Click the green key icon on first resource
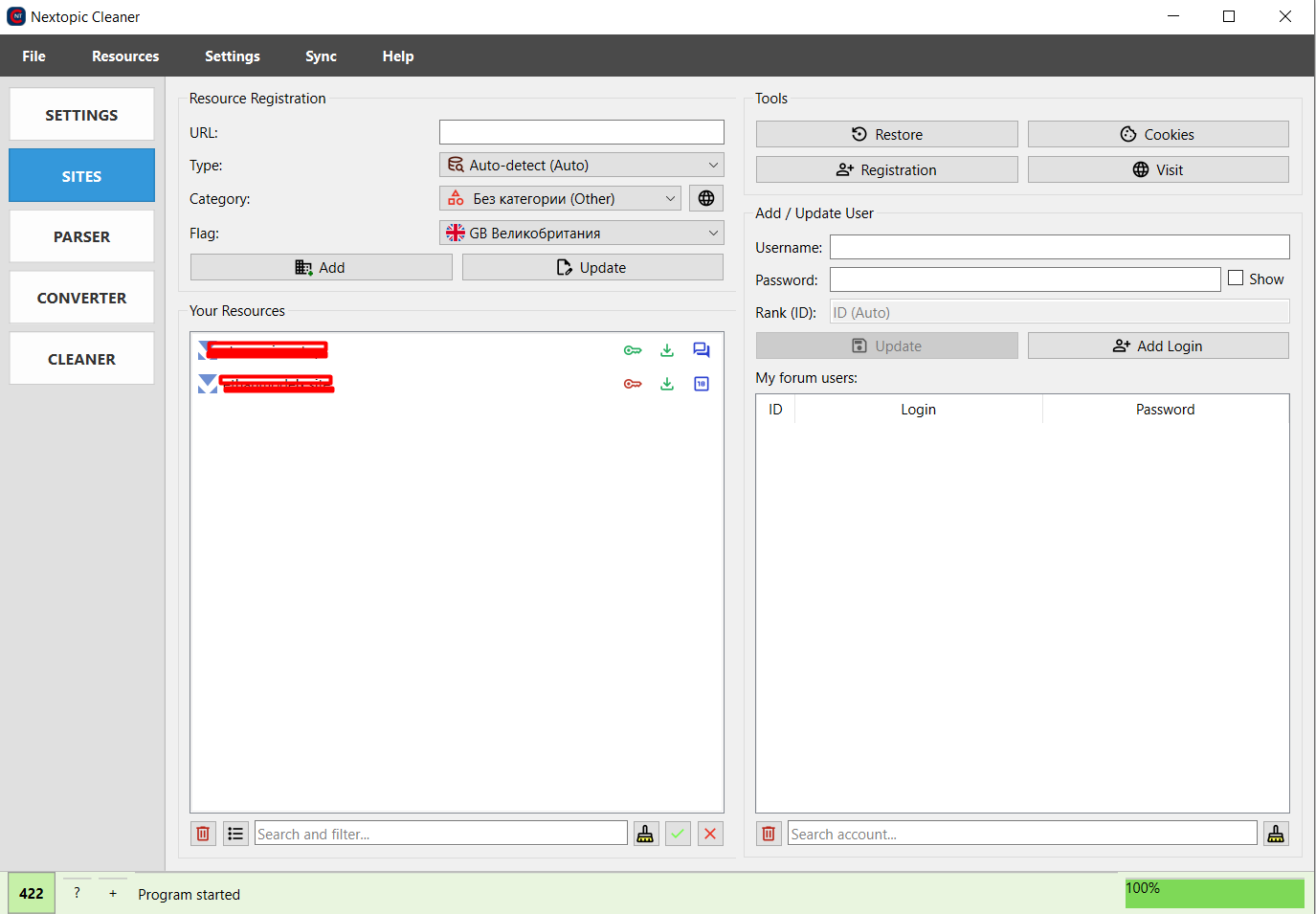This screenshot has width=1316, height=914. tap(633, 350)
